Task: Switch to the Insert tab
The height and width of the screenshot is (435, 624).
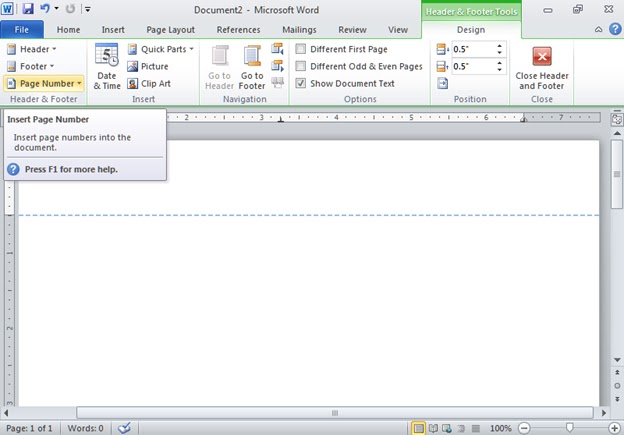Action: (x=113, y=30)
